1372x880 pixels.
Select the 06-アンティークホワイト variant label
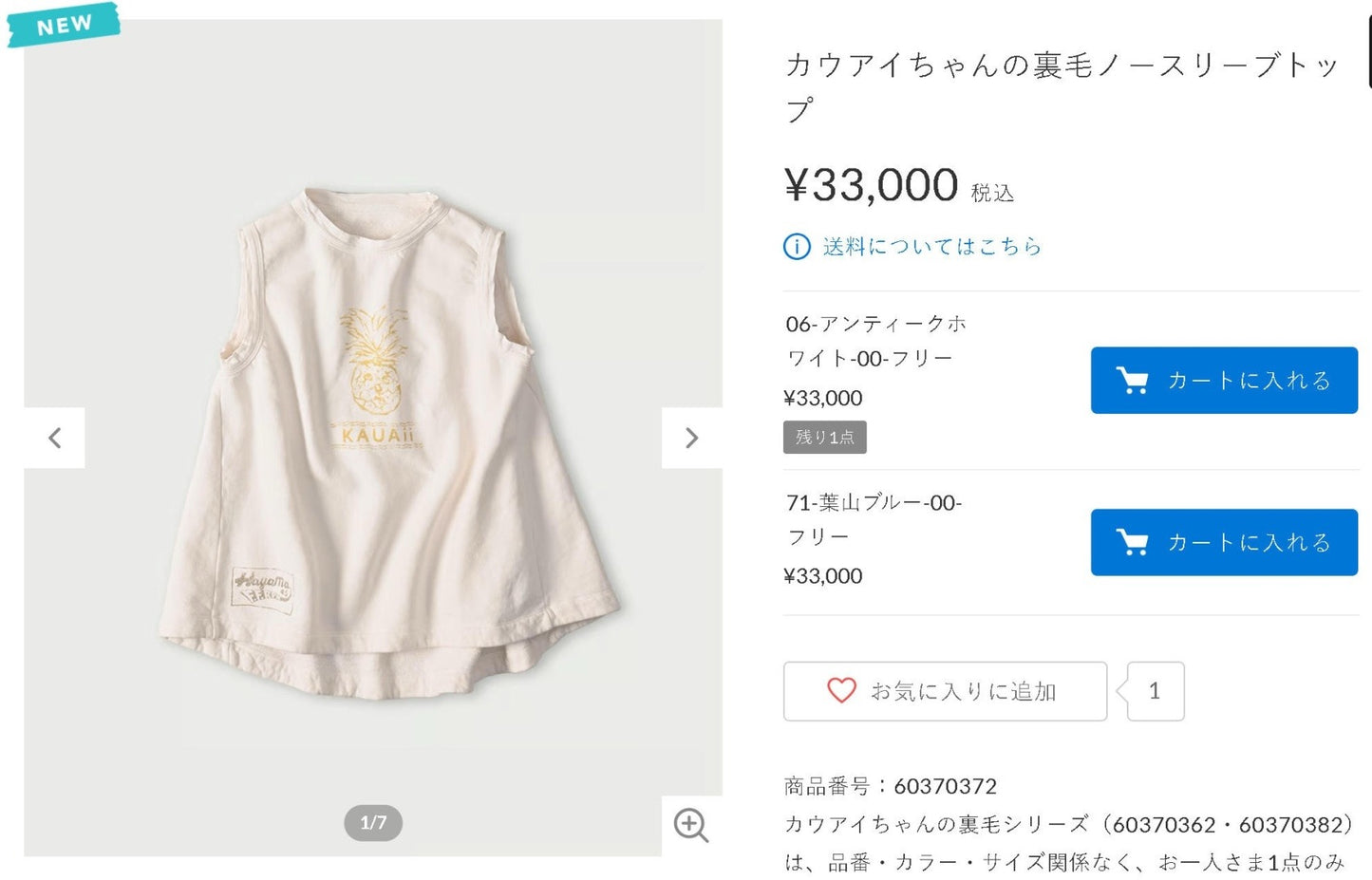(875, 341)
